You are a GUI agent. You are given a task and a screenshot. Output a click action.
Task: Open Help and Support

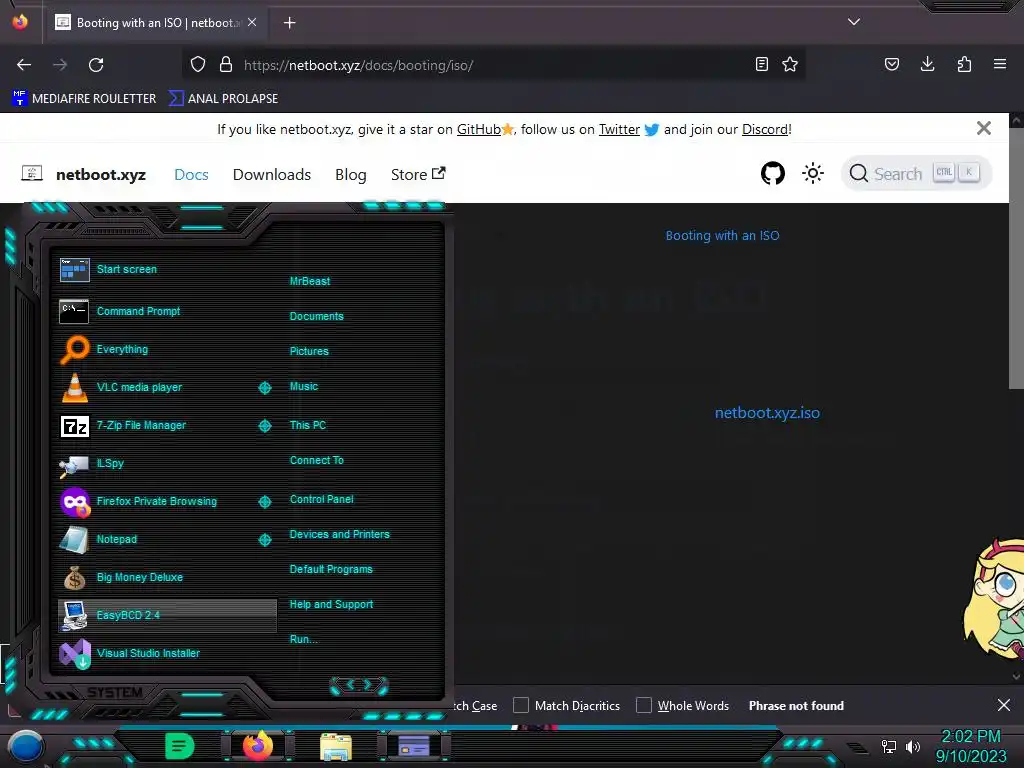[331, 605]
